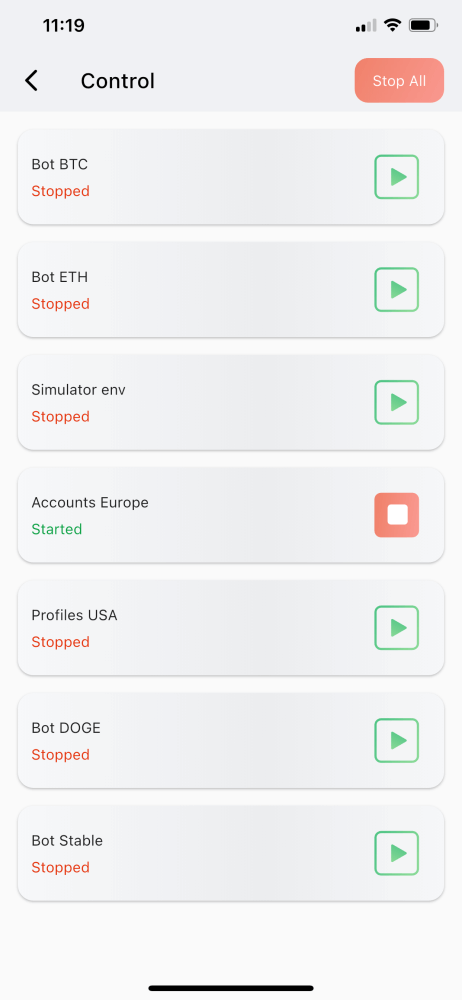Tap the Started status of Accounts Europe
462x1000 pixels.
pos(57,529)
